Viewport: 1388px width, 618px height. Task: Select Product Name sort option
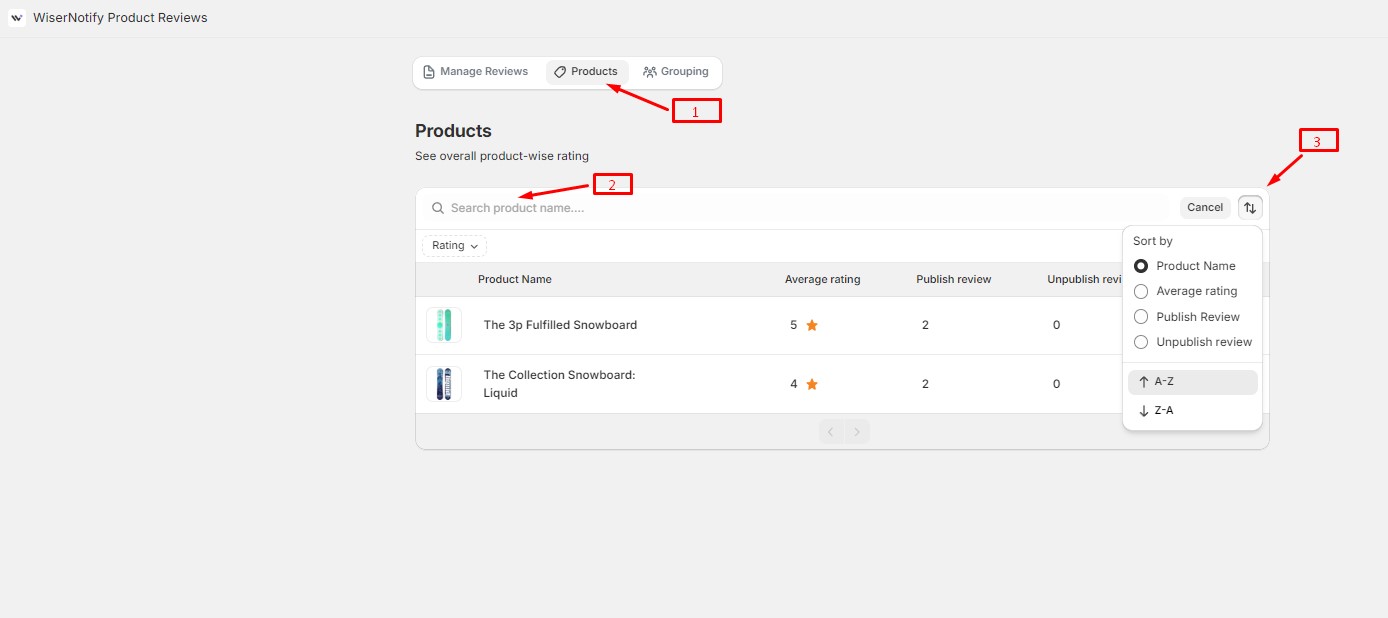coord(1141,266)
